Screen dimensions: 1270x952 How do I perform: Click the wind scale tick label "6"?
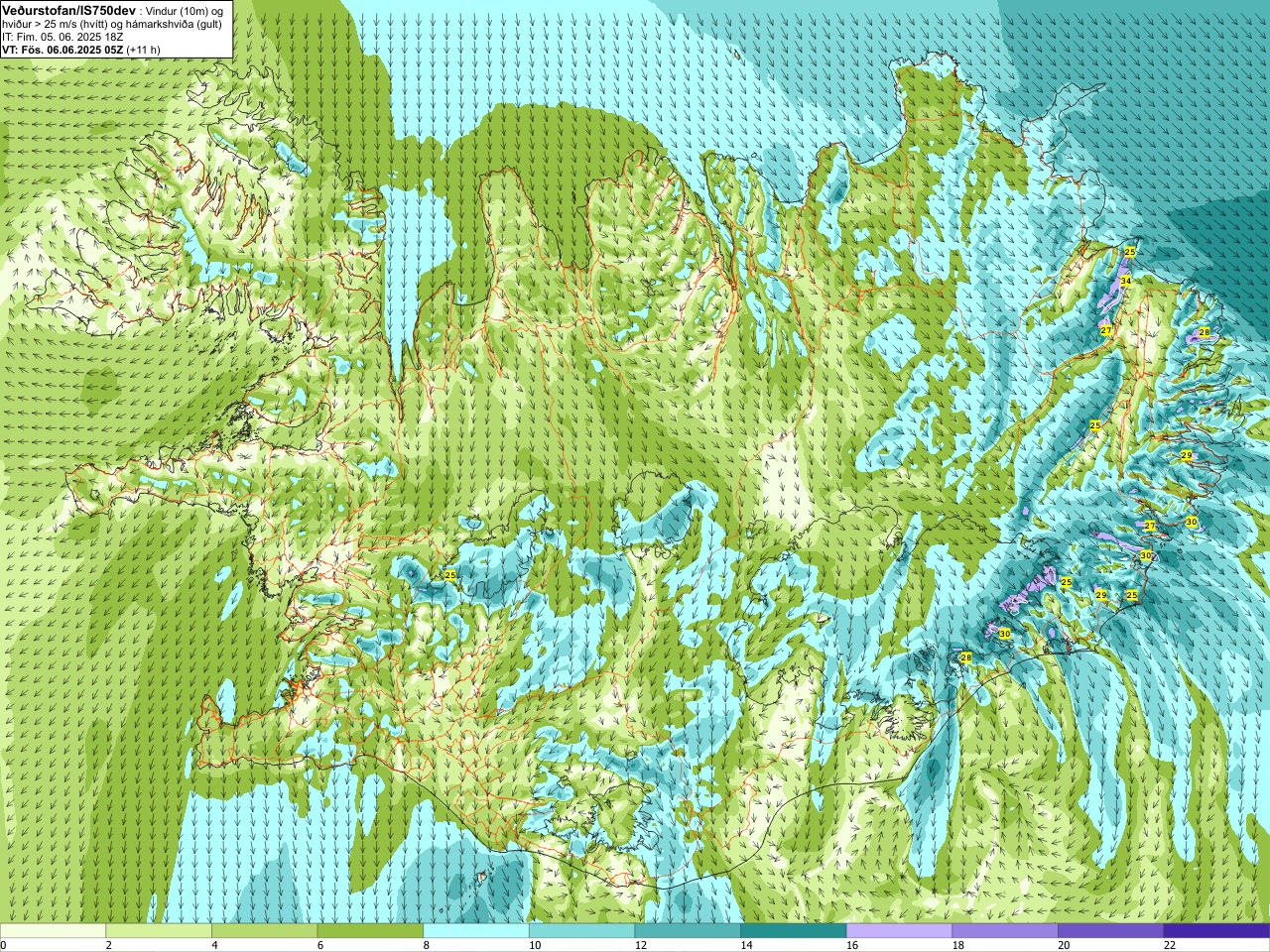click(320, 945)
